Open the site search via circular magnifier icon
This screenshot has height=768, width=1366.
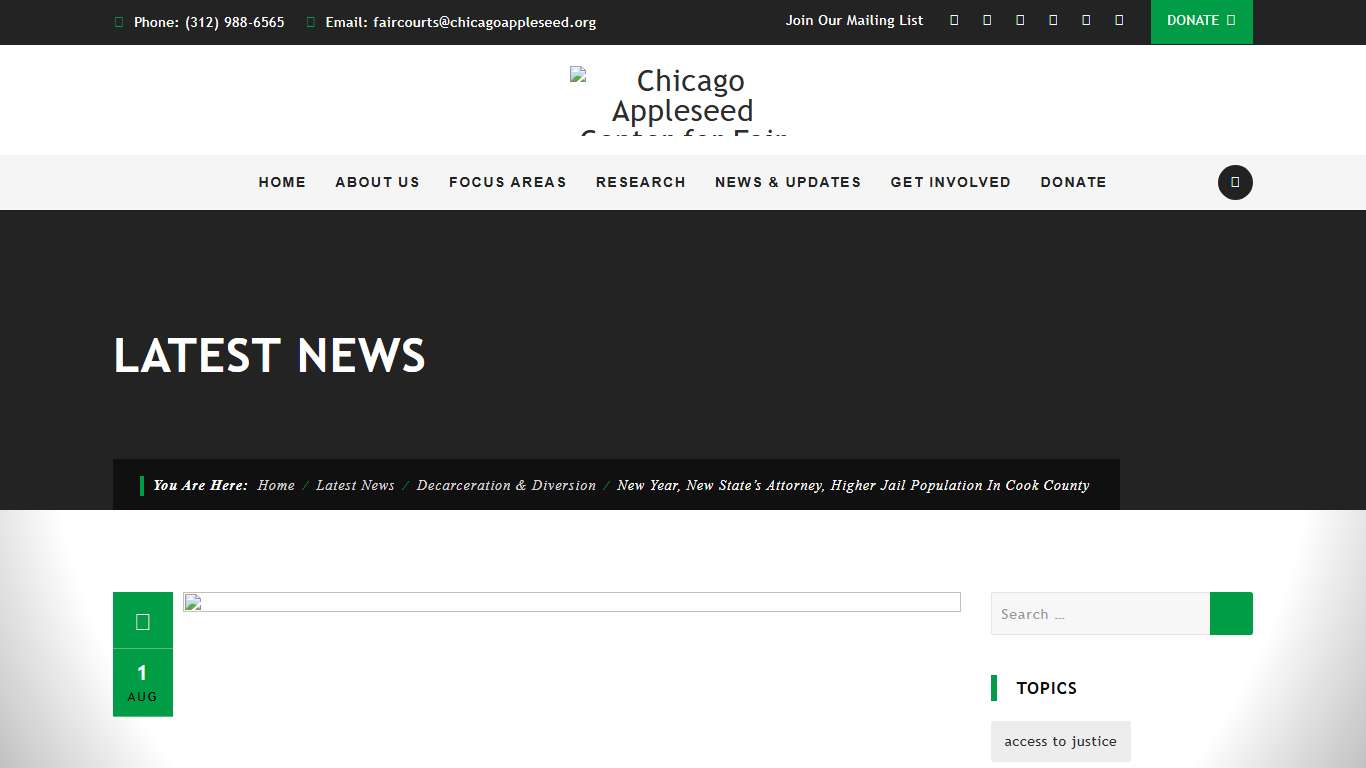point(1235,182)
